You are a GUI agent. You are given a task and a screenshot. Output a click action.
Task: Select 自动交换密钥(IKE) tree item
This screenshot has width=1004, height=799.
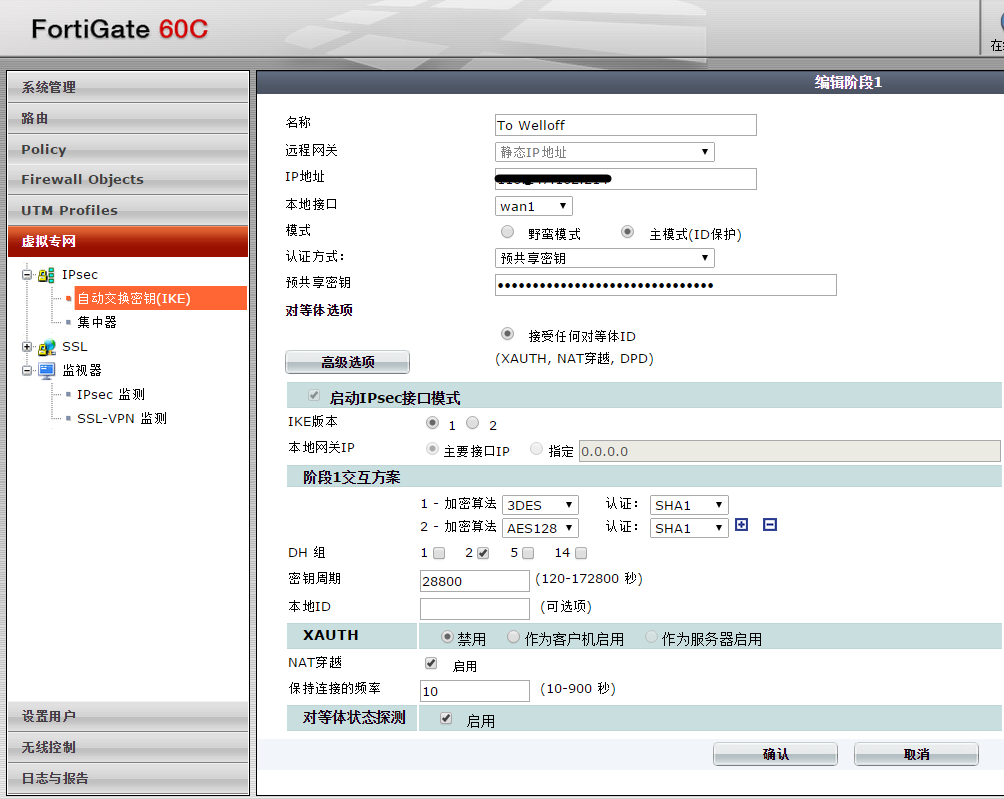161,298
